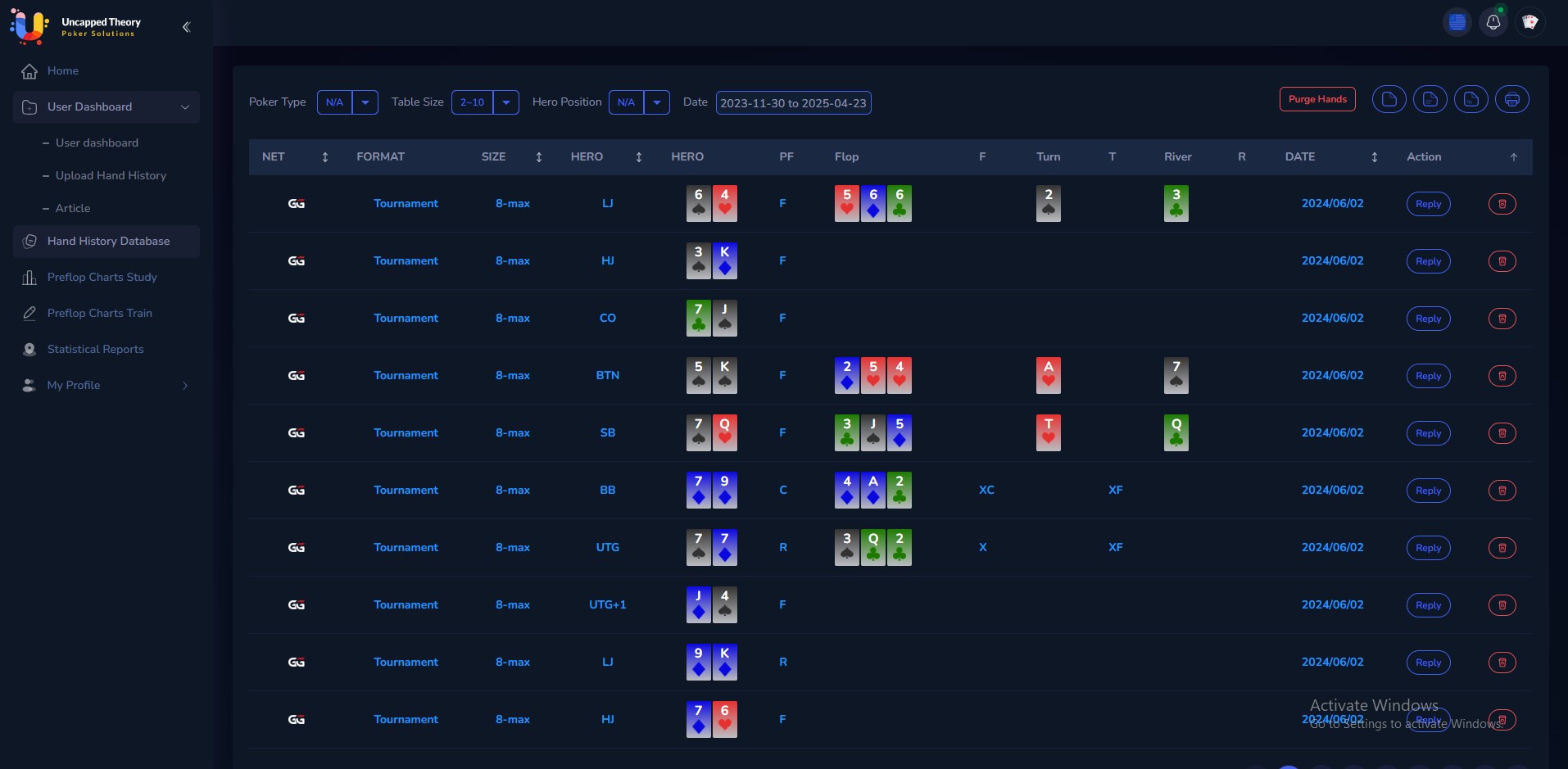Image resolution: width=1568 pixels, height=769 pixels.
Task: Click the Purge Hands button
Action: (x=1317, y=99)
